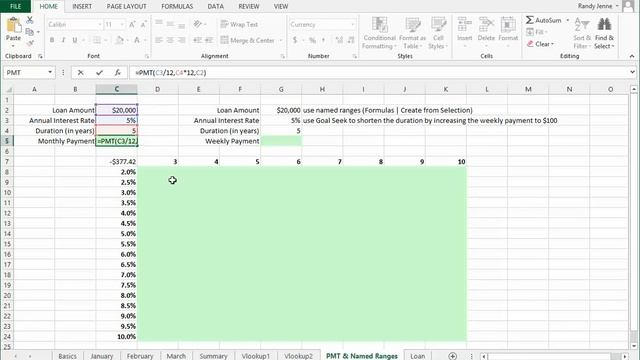Click the Cut scissors icon

click(30, 20)
